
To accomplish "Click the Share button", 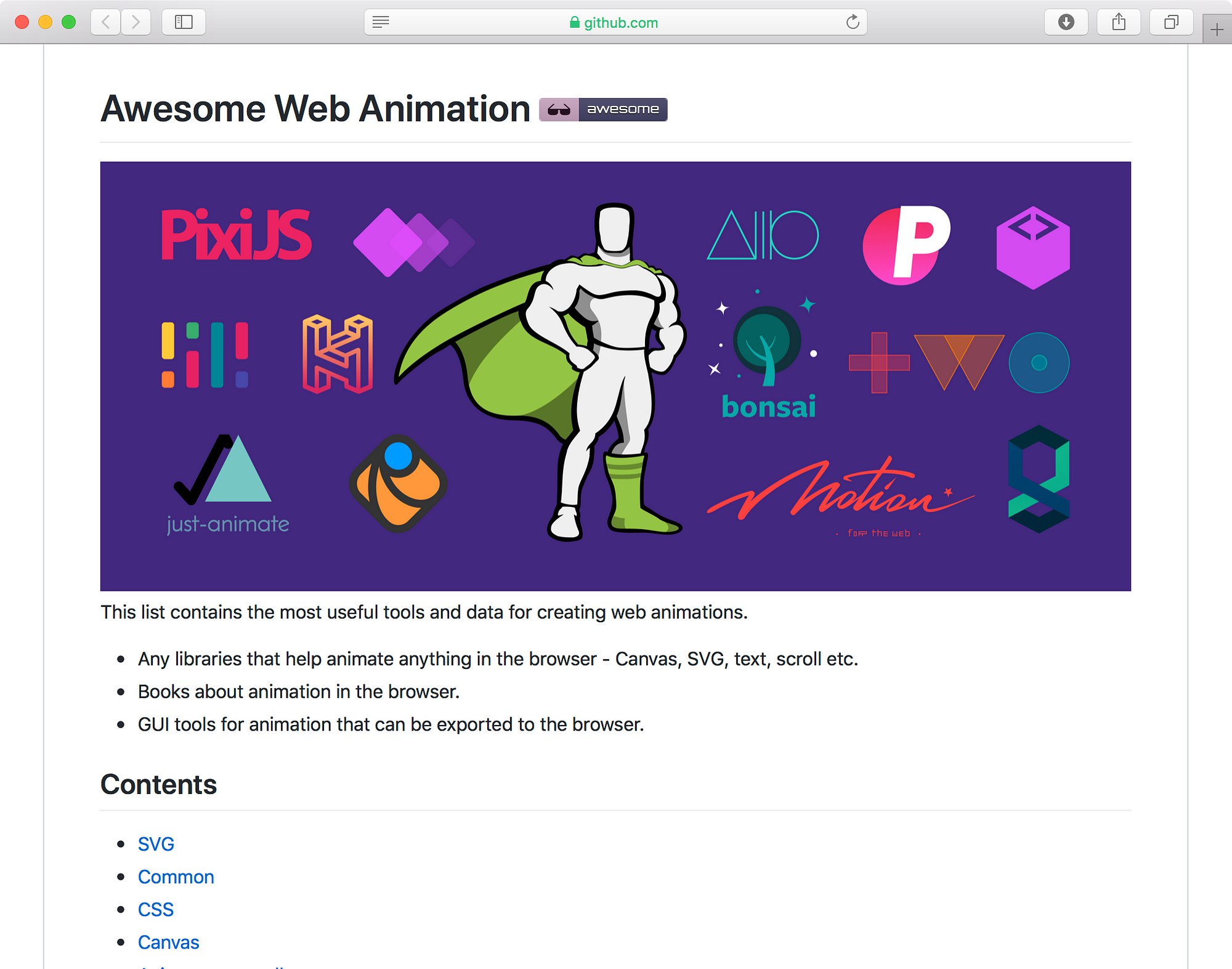I will point(1119,22).
